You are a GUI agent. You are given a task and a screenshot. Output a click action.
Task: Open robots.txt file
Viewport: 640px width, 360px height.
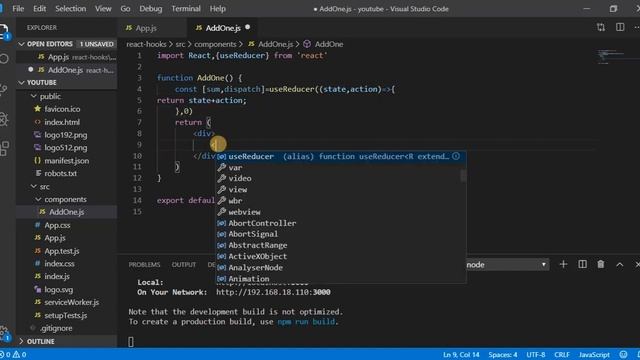click(60, 173)
